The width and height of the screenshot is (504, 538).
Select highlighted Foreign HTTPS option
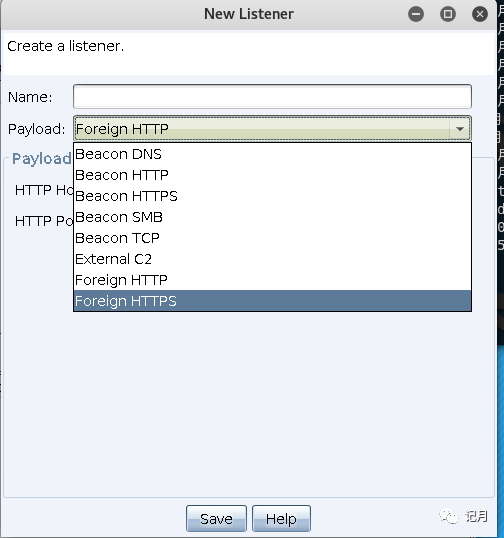[272, 301]
